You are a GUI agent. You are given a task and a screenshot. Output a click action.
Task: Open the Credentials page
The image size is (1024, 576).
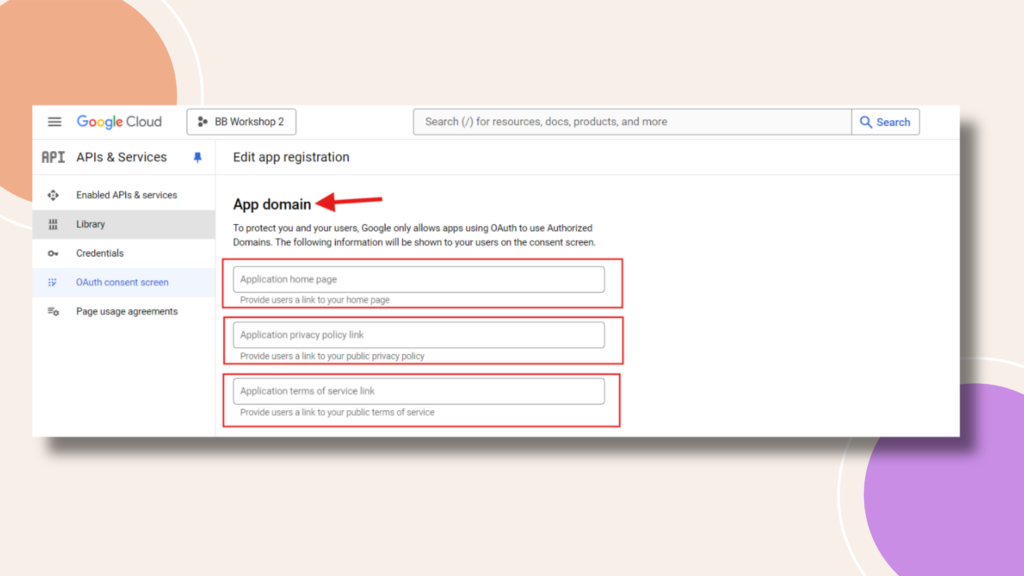[99, 253]
